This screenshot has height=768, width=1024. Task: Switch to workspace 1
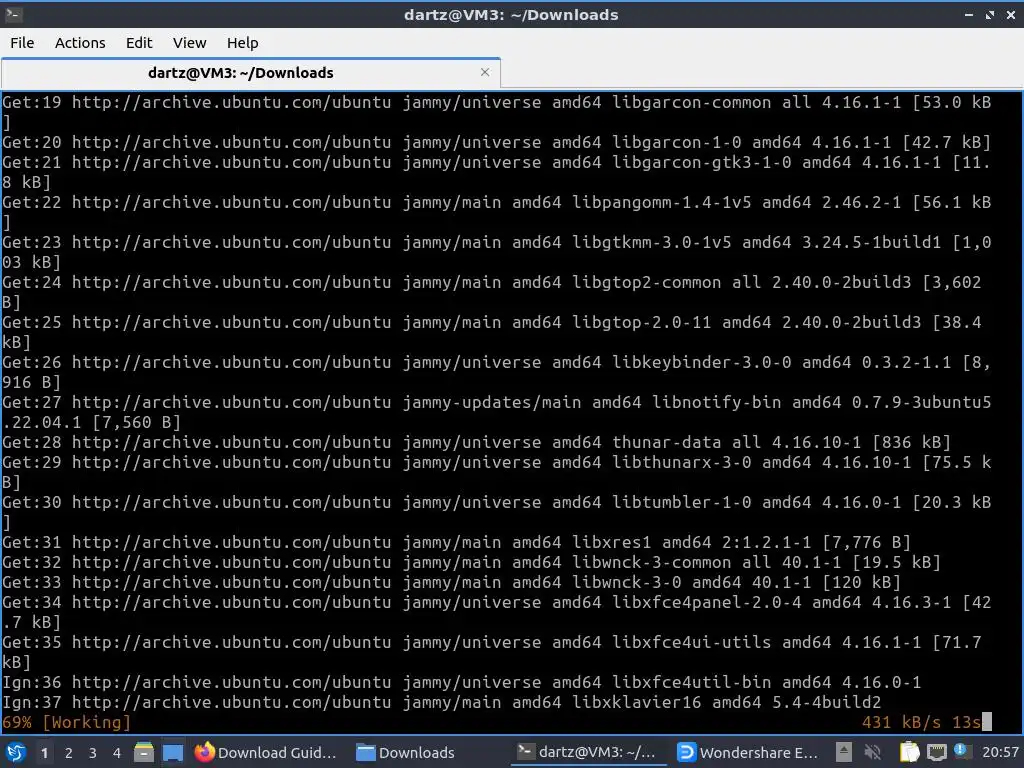coord(44,753)
